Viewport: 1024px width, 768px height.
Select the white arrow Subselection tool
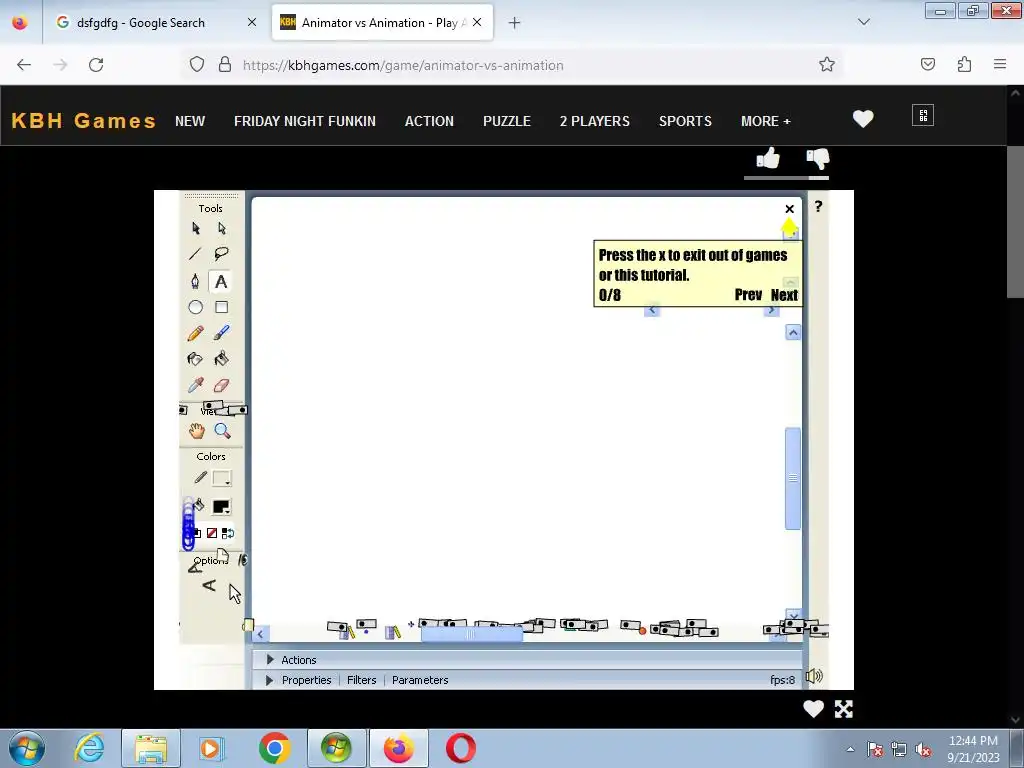[222, 228]
